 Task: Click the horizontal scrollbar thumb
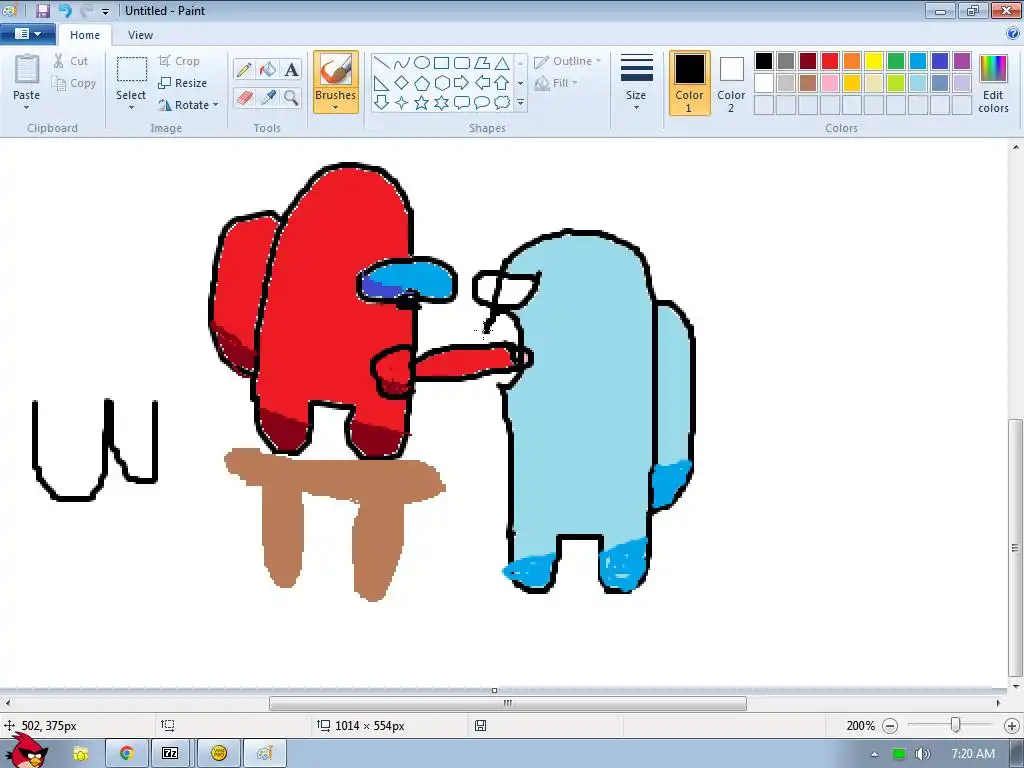click(x=507, y=703)
